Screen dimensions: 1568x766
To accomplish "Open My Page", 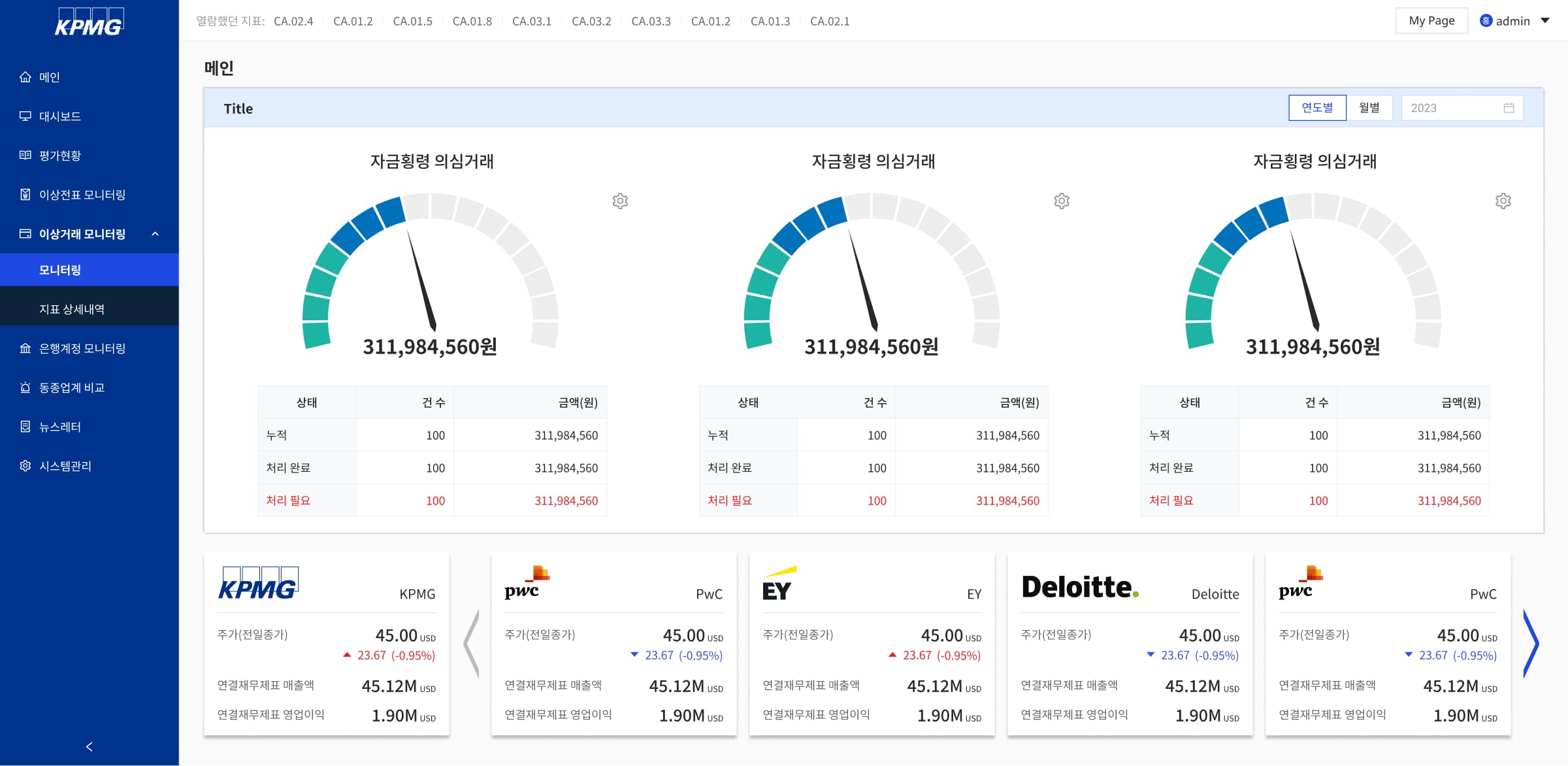I will click(1431, 20).
